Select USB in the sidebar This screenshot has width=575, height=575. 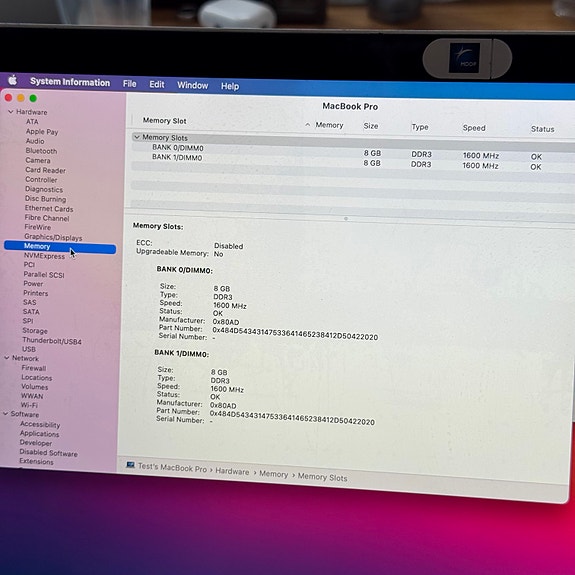pyautogui.click(x=29, y=349)
